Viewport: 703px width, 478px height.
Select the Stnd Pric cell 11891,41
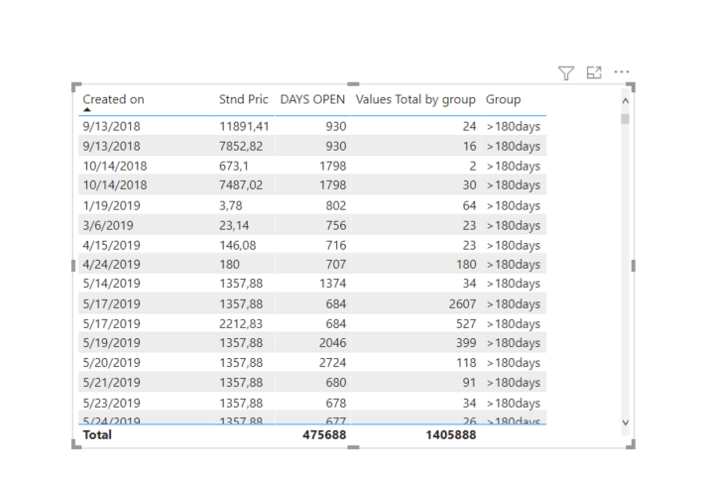244,126
